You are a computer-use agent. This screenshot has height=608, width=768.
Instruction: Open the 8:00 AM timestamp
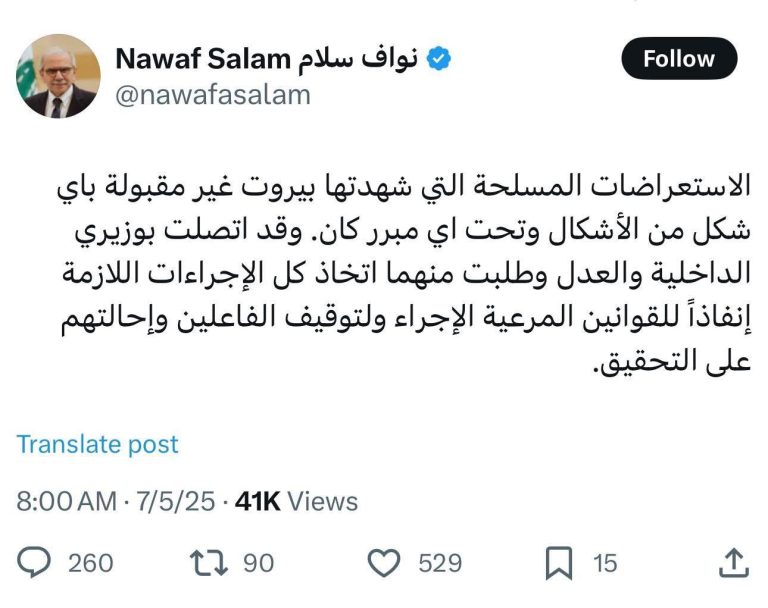(x=67, y=502)
